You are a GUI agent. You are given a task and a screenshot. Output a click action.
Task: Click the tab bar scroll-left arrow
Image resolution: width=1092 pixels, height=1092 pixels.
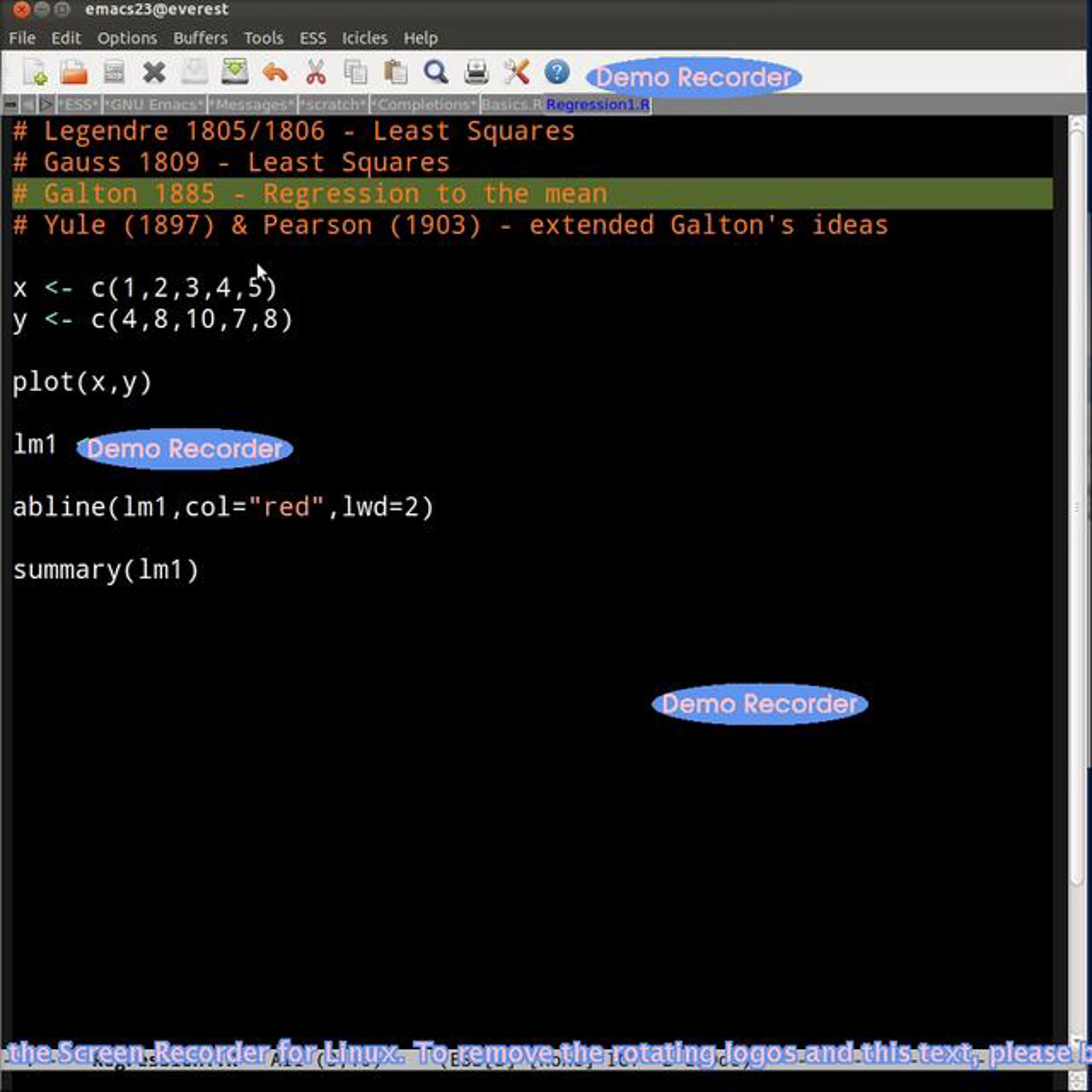[28, 105]
